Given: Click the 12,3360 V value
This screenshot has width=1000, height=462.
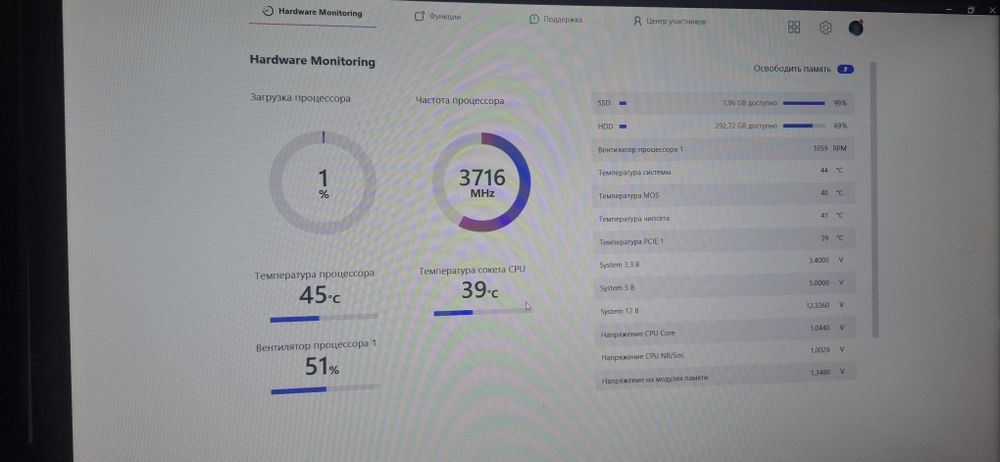Looking at the screenshot, I should coord(825,306).
